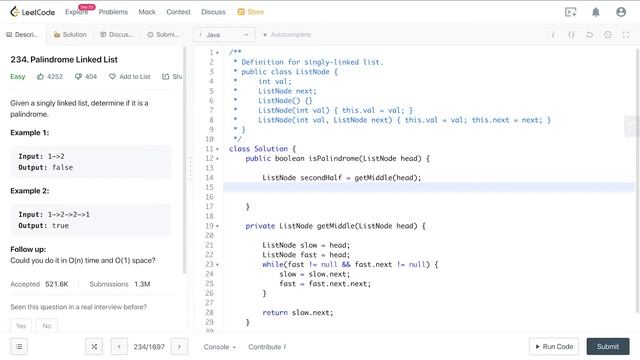Switch to the Discussion tab
The width and height of the screenshot is (640, 360).
click(x=117, y=35)
